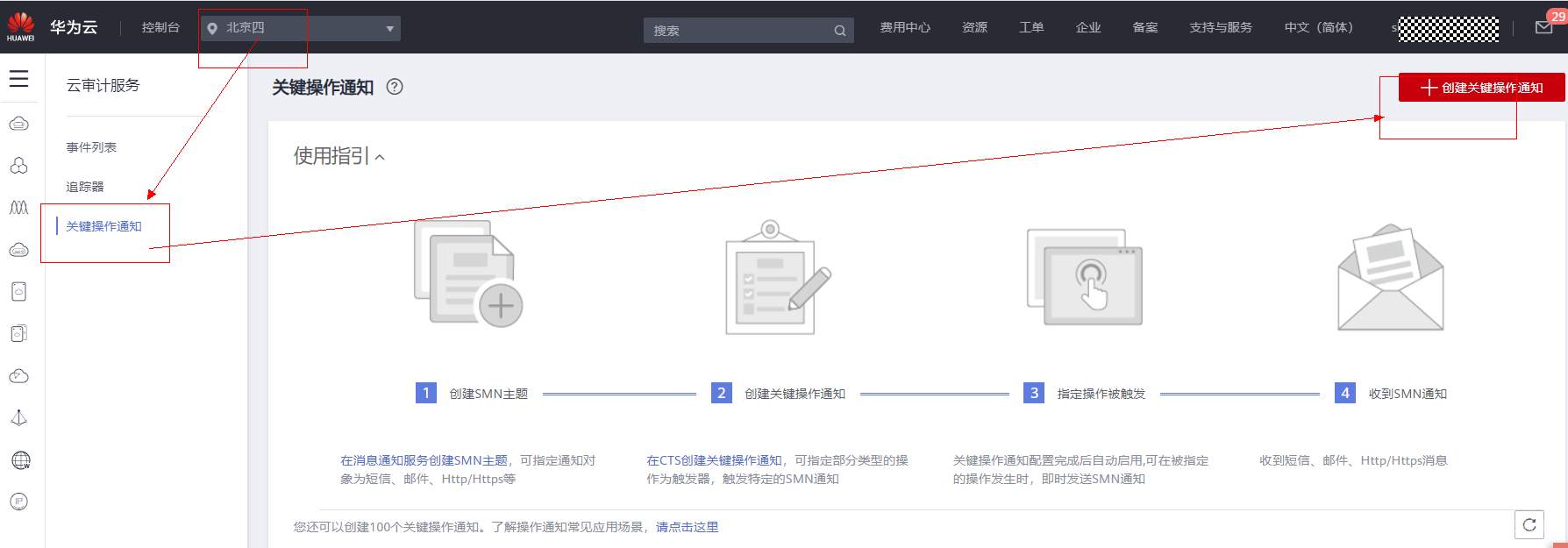The height and width of the screenshot is (548, 1568).
Task: Open link 在消息通知服务创建SMN主题
Action: click(x=424, y=460)
